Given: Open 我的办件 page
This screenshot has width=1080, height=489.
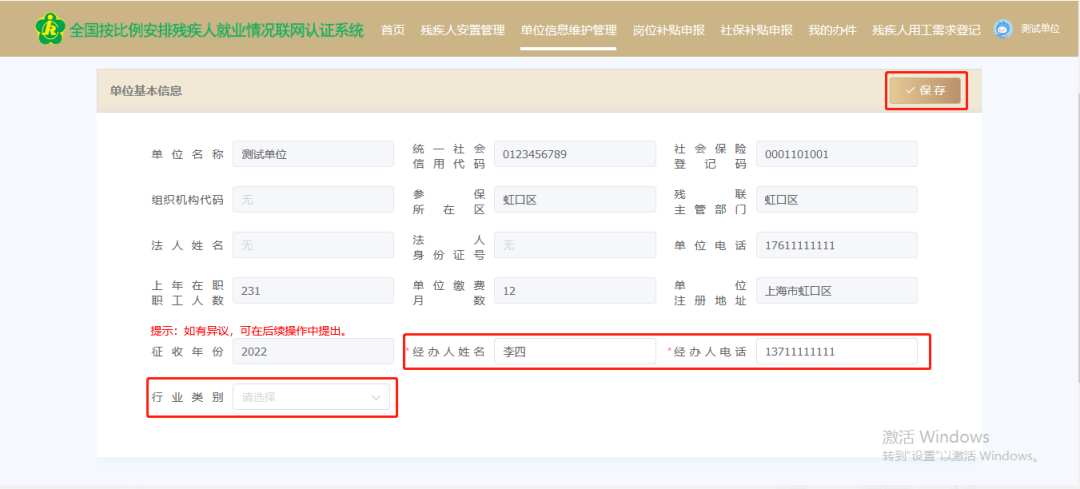Looking at the screenshot, I should point(832,30).
